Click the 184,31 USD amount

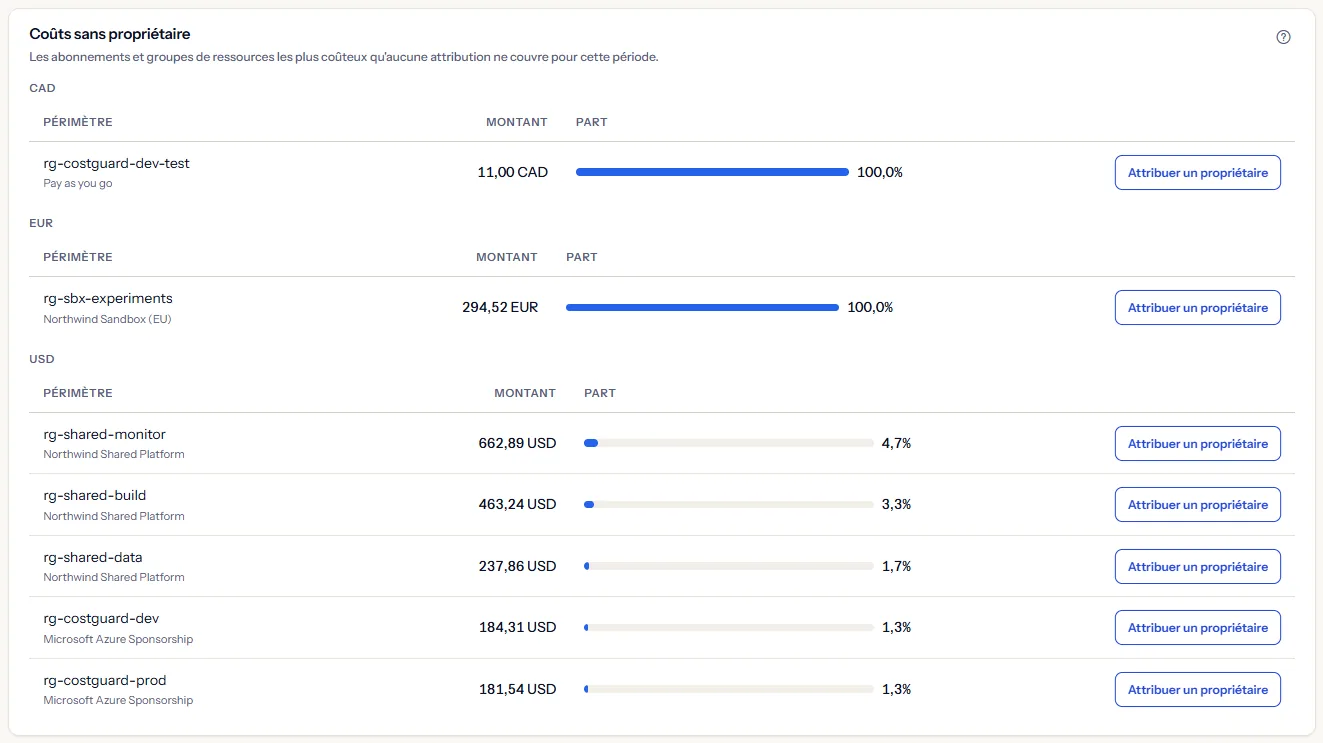pos(517,627)
